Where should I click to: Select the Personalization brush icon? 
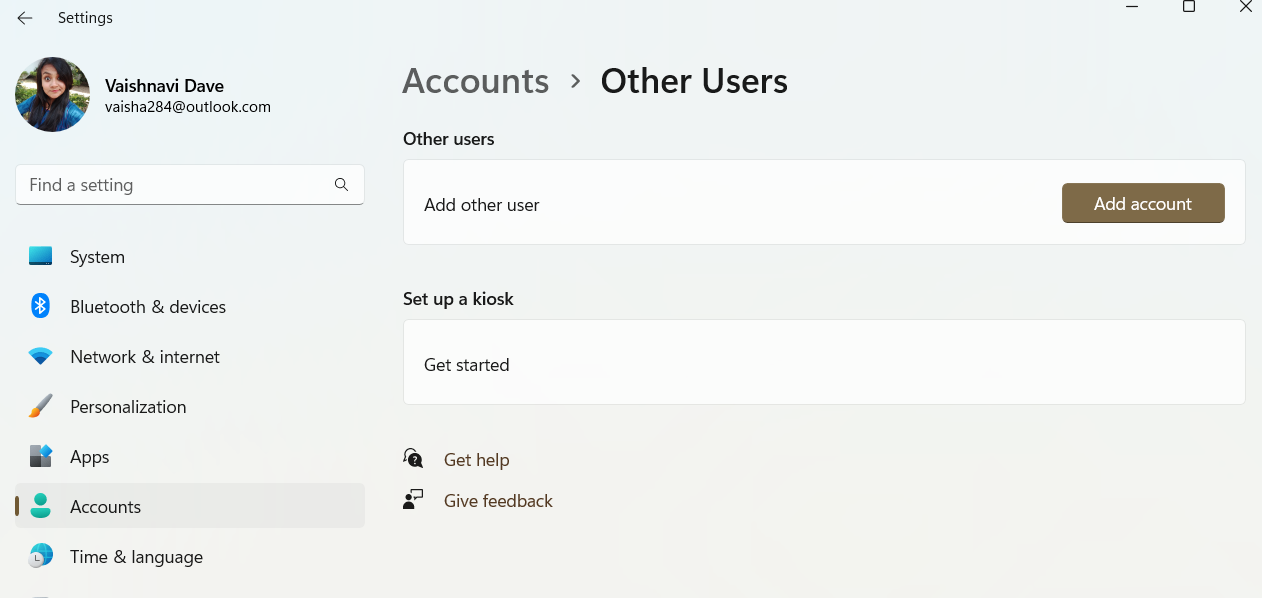tap(40, 406)
